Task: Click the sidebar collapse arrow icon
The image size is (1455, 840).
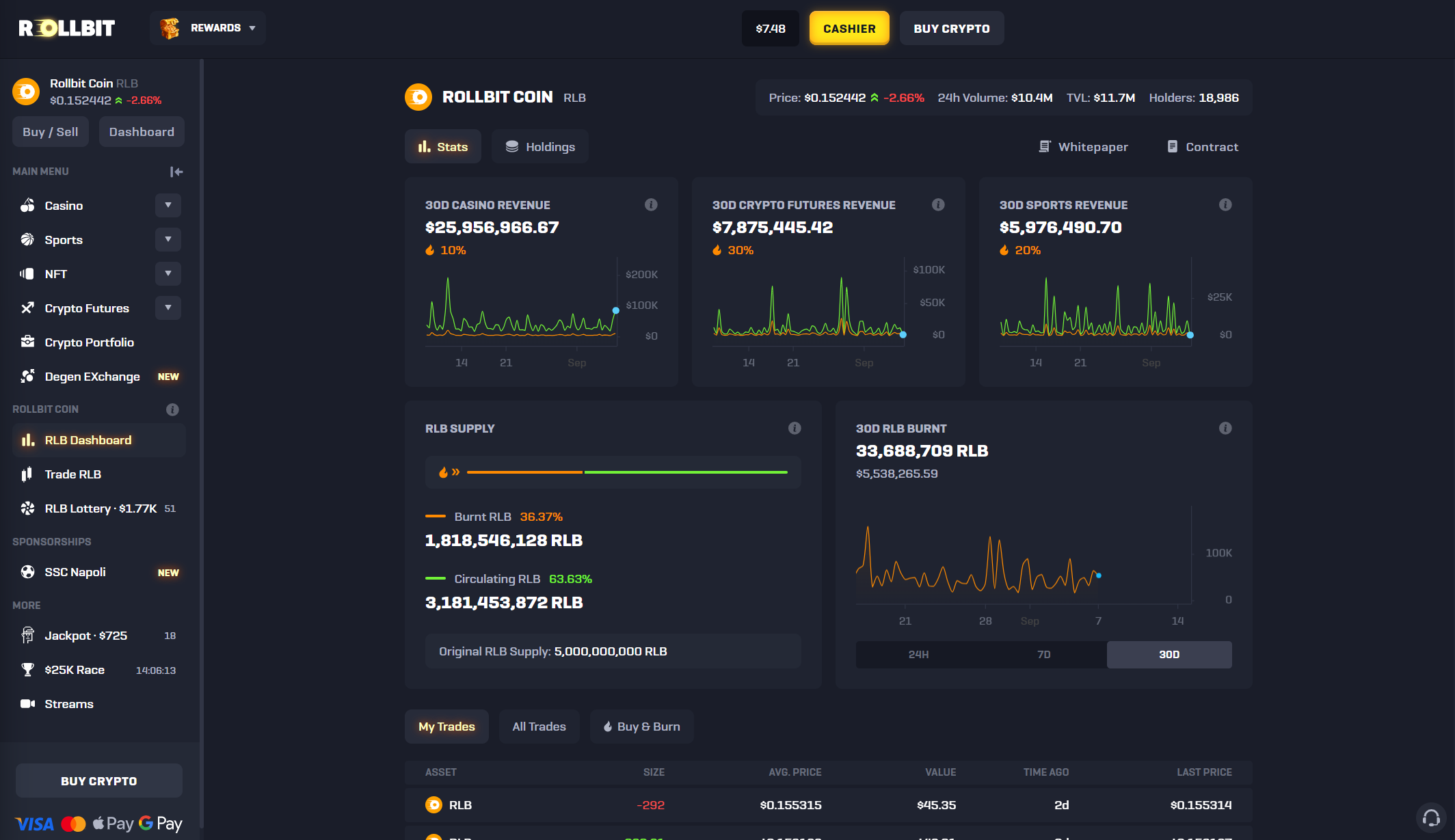Action: click(x=176, y=172)
